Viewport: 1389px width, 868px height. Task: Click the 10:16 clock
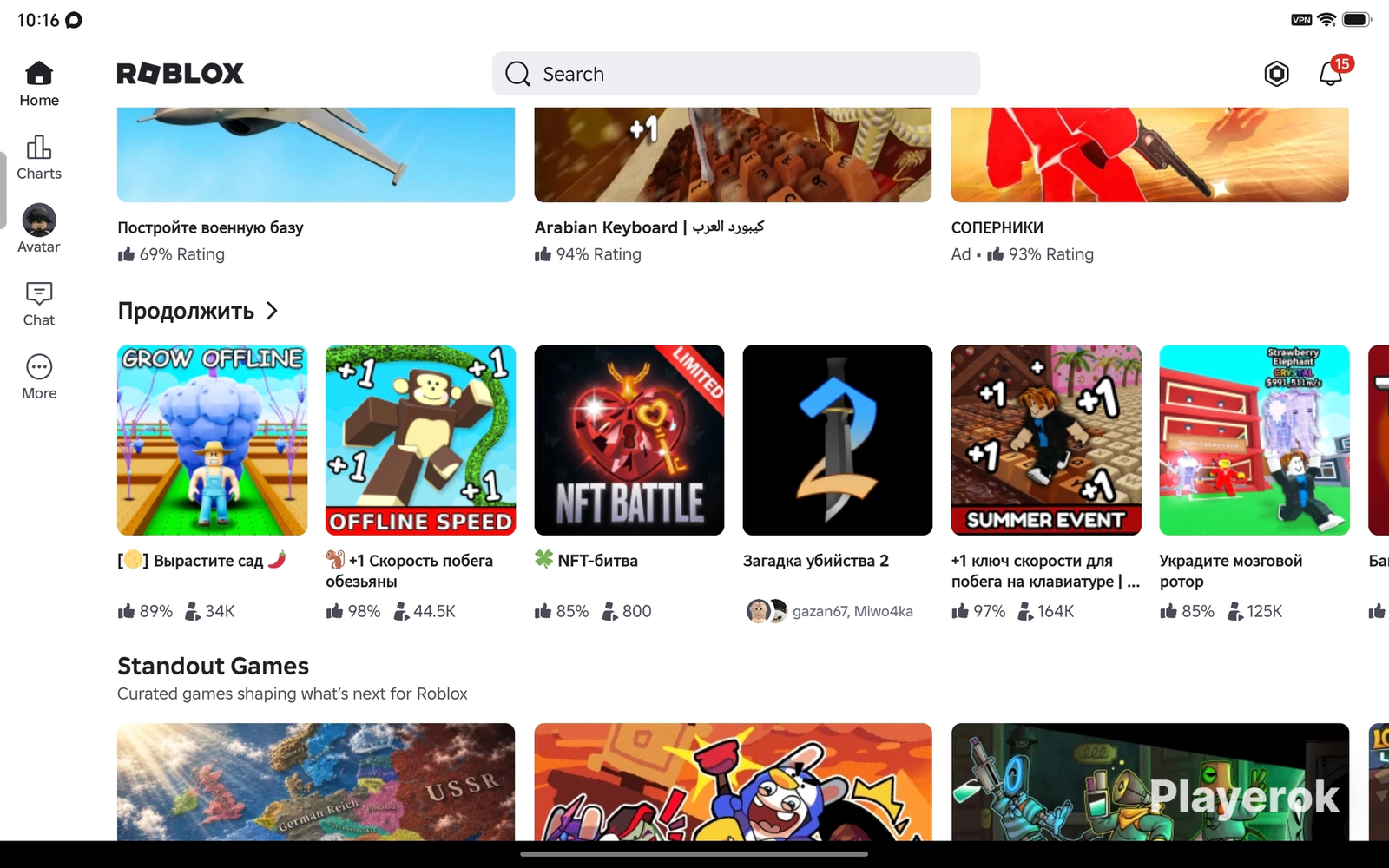[38, 20]
